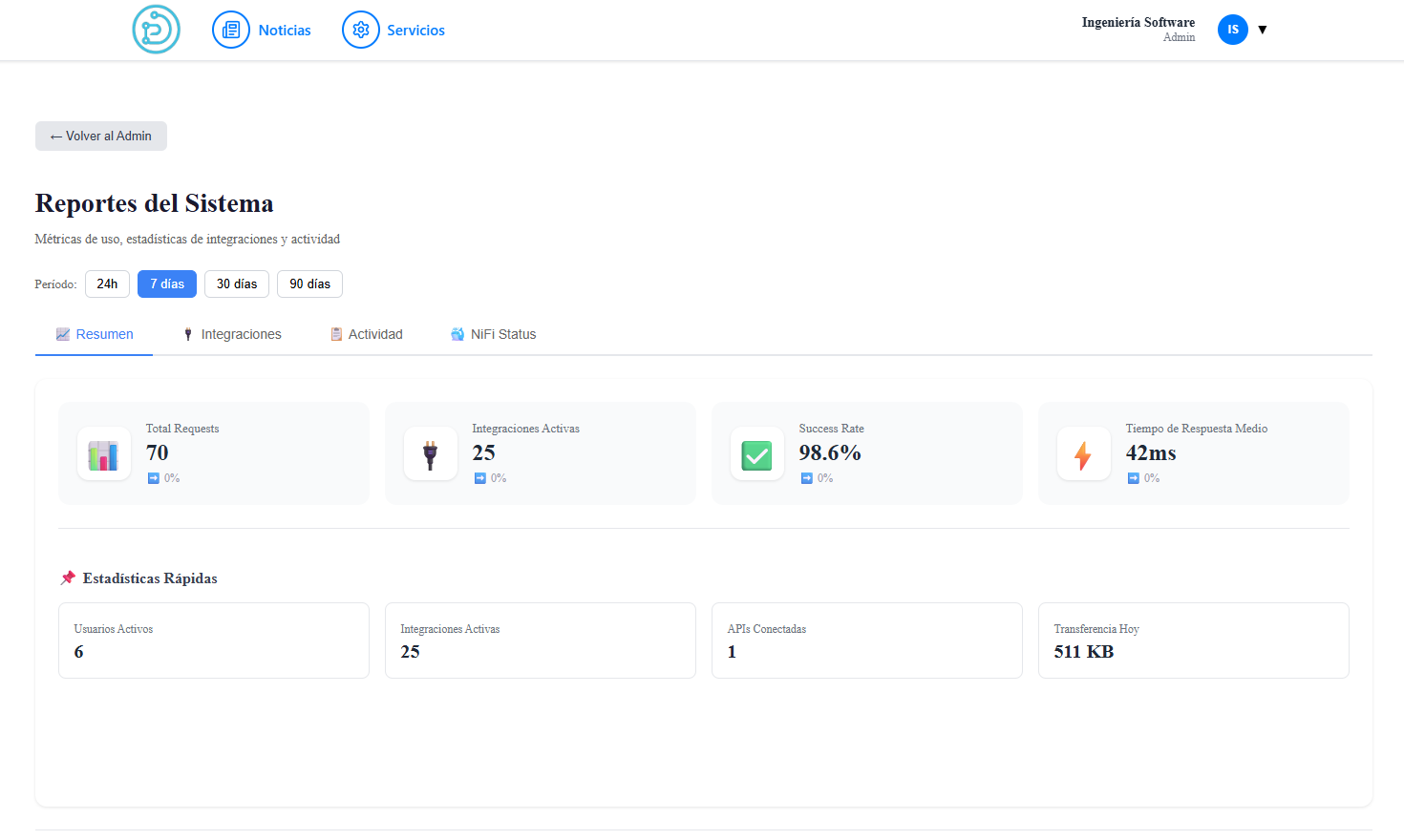Click the Integraciones tab plug icon
Screen dimensions: 1404x840
[188, 334]
